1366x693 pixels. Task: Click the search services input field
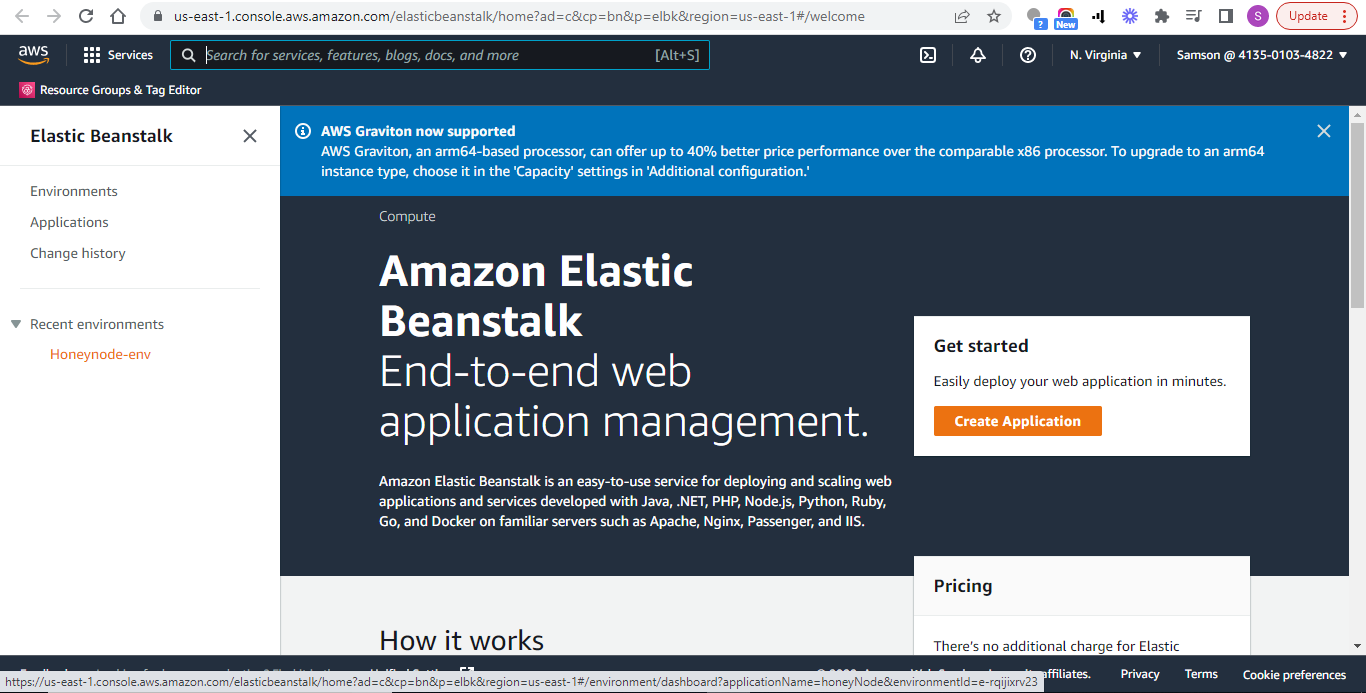pyautogui.click(x=440, y=55)
